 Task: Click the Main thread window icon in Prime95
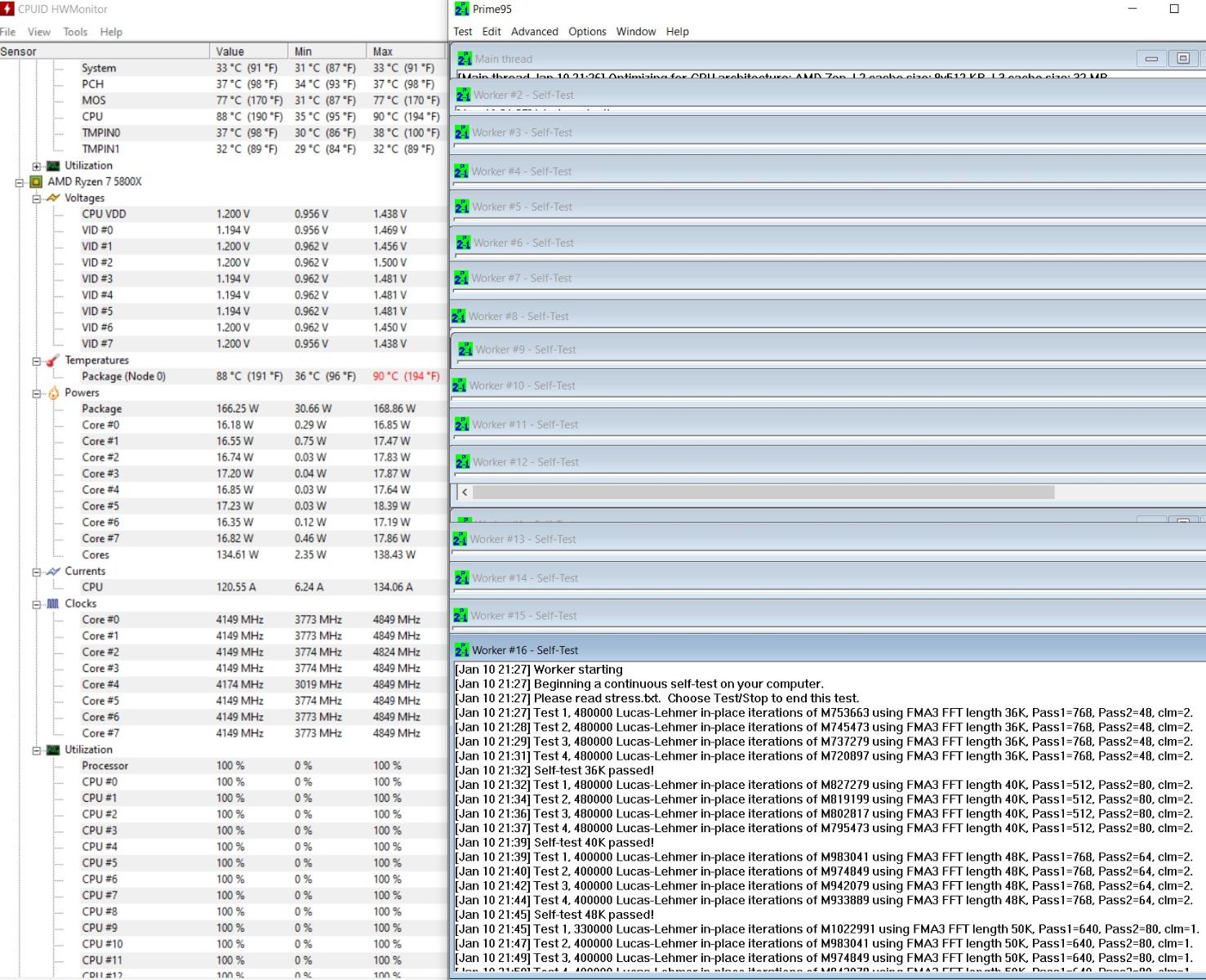tap(465, 59)
